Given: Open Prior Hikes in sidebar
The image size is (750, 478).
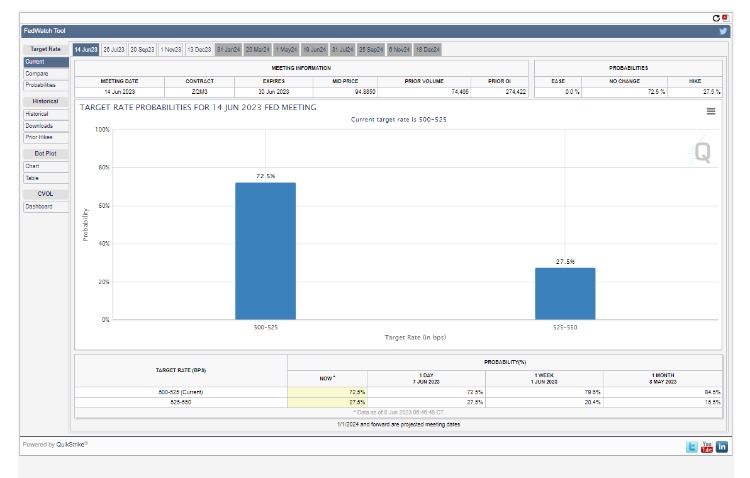Looking at the screenshot, I should [39, 137].
